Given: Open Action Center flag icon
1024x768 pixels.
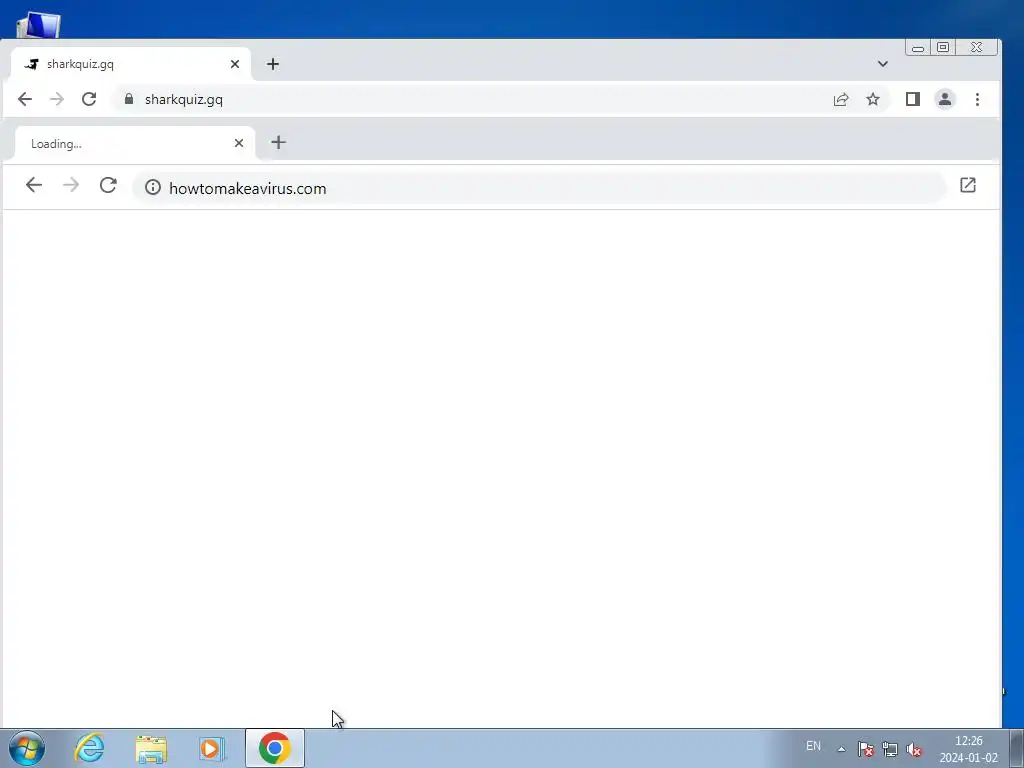Looking at the screenshot, I should coord(866,749).
